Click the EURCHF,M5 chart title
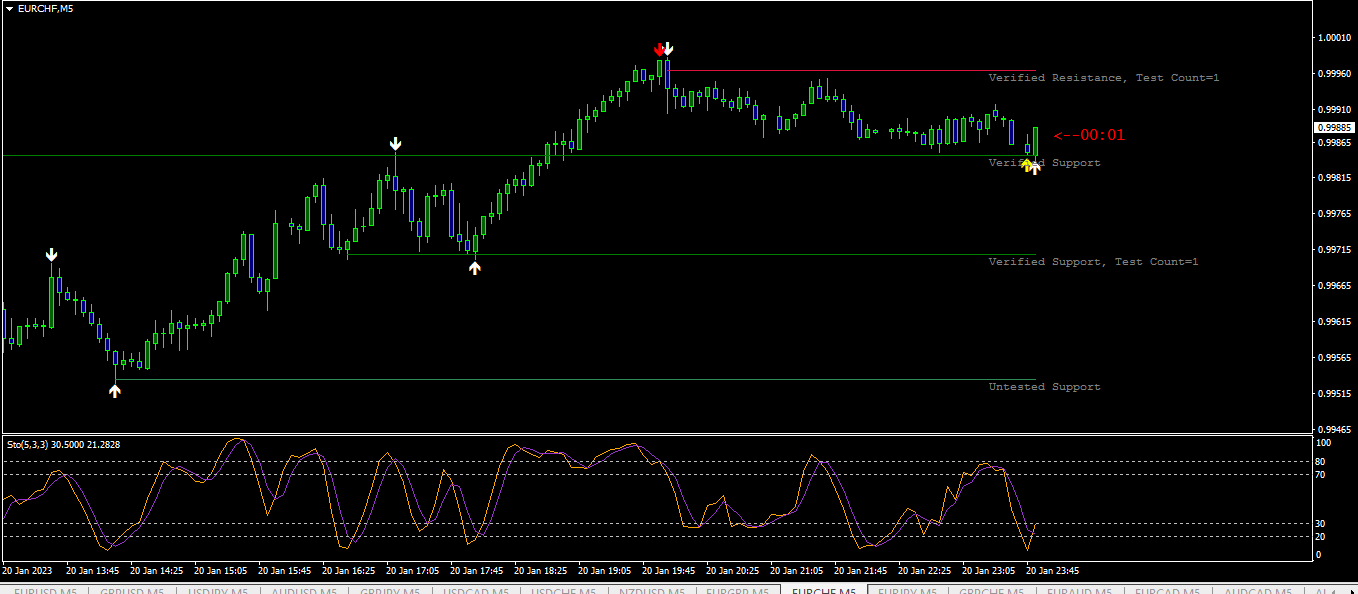 [x=46, y=9]
